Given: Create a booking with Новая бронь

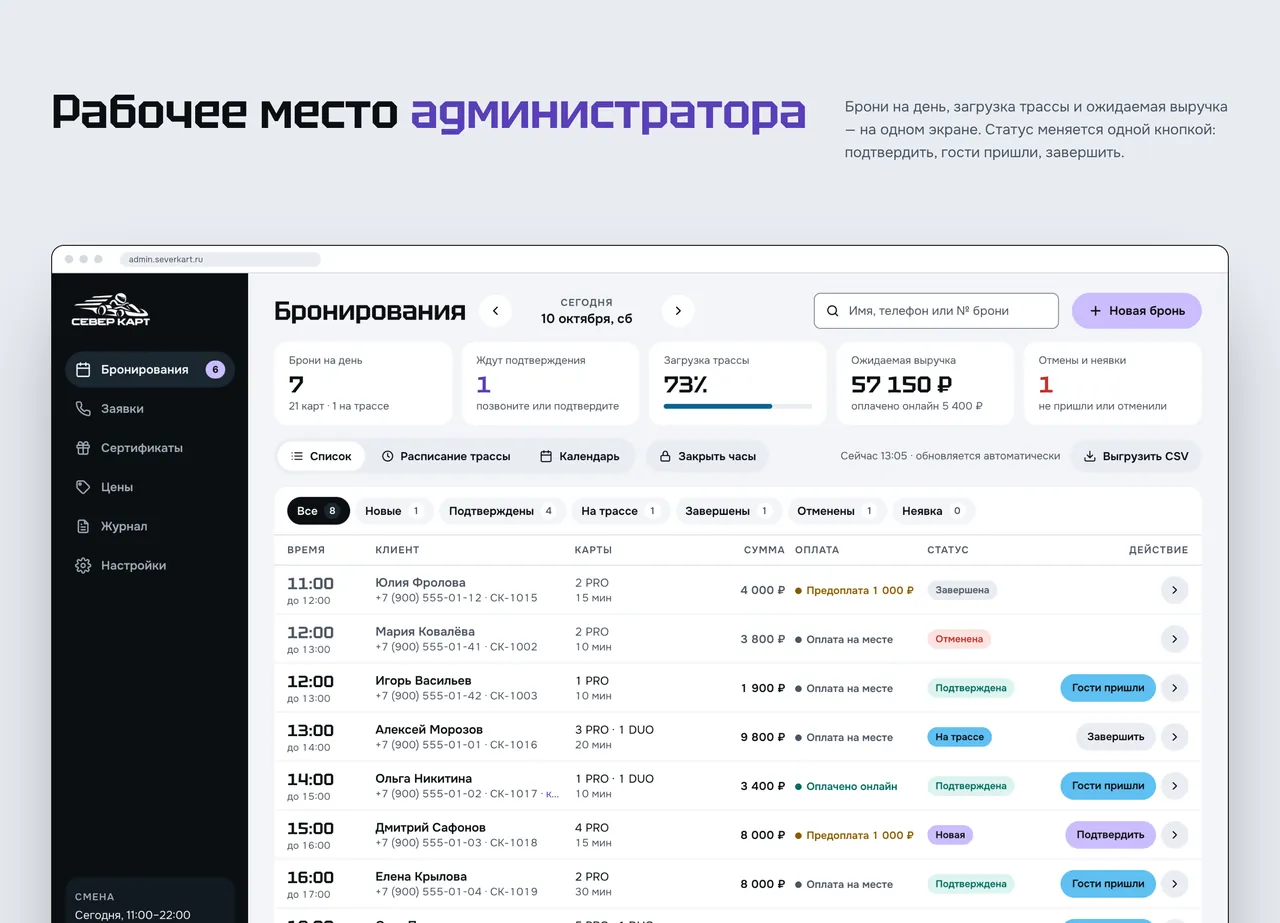Looking at the screenshot, I should coord(1137,311).
